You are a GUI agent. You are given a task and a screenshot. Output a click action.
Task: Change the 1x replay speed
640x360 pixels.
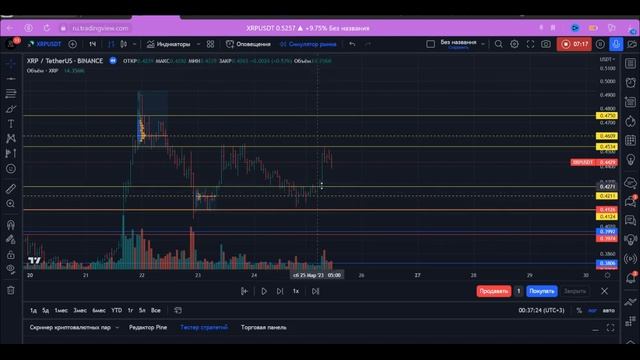296,291
